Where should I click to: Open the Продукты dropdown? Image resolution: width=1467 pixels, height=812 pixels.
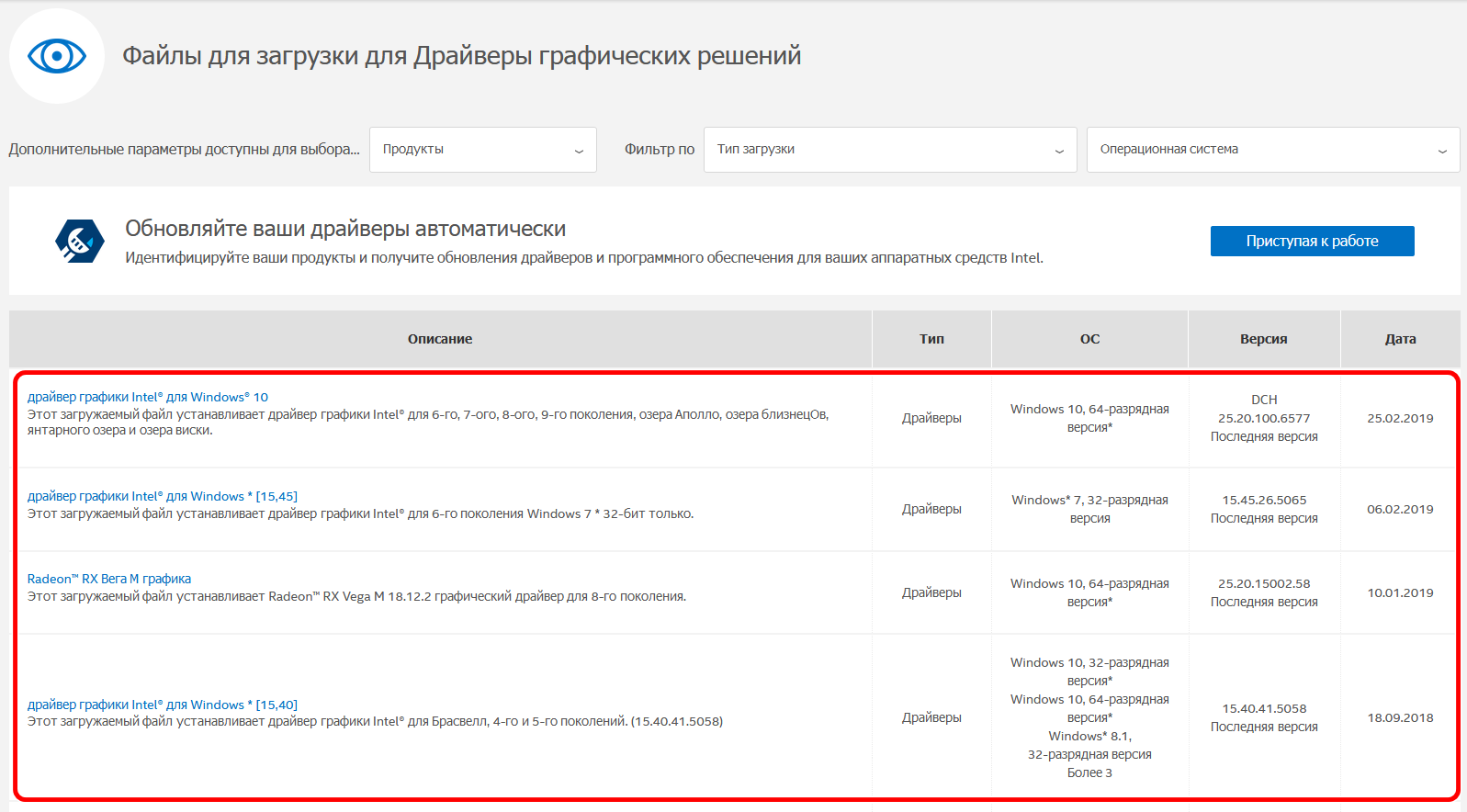click(483, 150)
